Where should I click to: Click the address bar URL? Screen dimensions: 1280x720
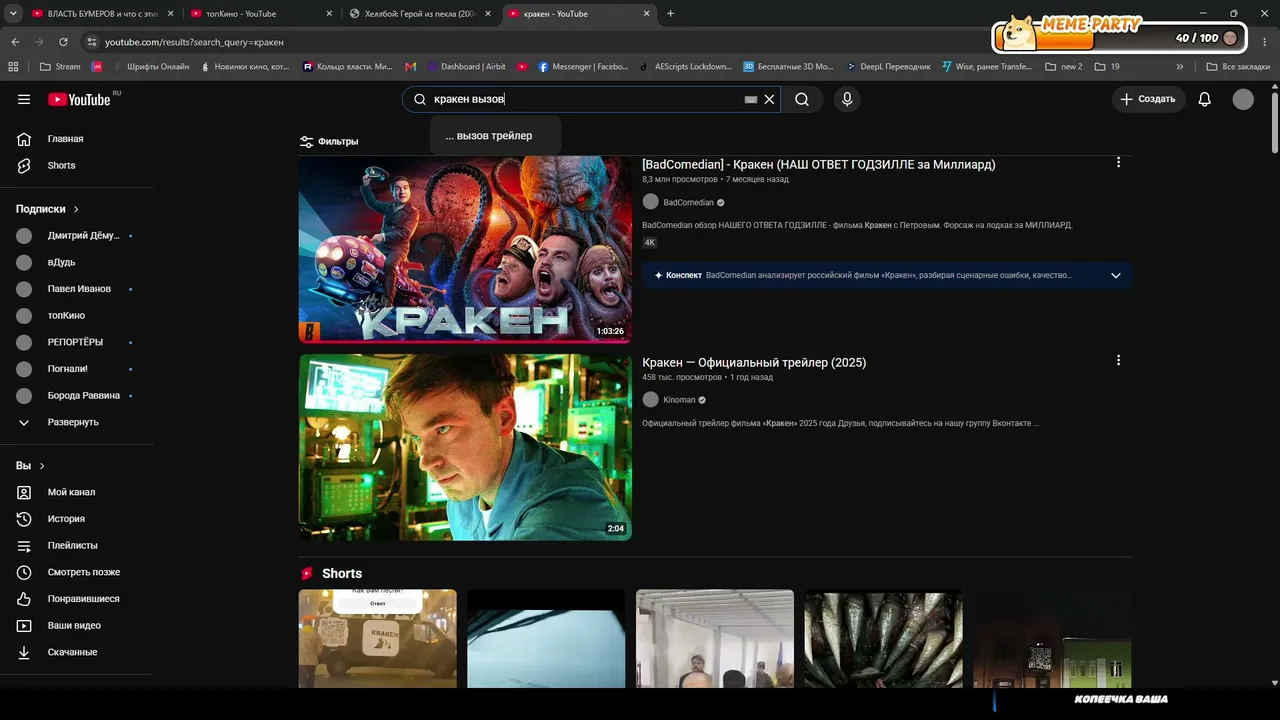pyautogui.click(x=195, y=42)
